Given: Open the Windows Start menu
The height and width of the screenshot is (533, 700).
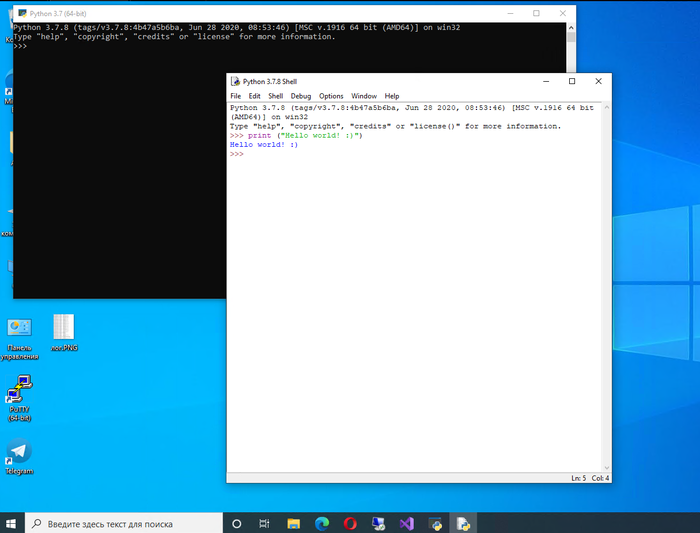Looking at the screenshot, I should click(x=11, y=523).
